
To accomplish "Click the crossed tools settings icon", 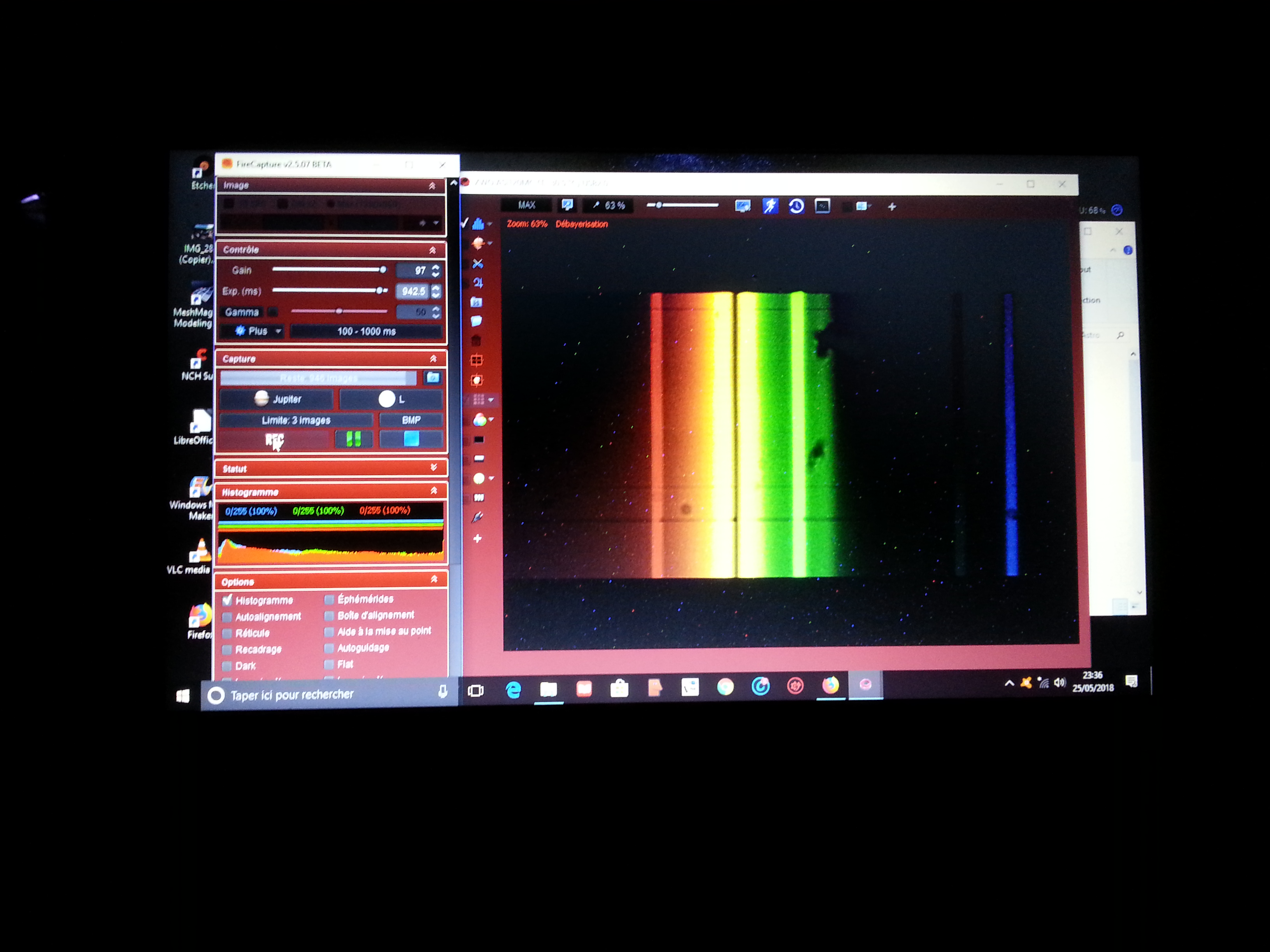I will (x=478, y=264).
